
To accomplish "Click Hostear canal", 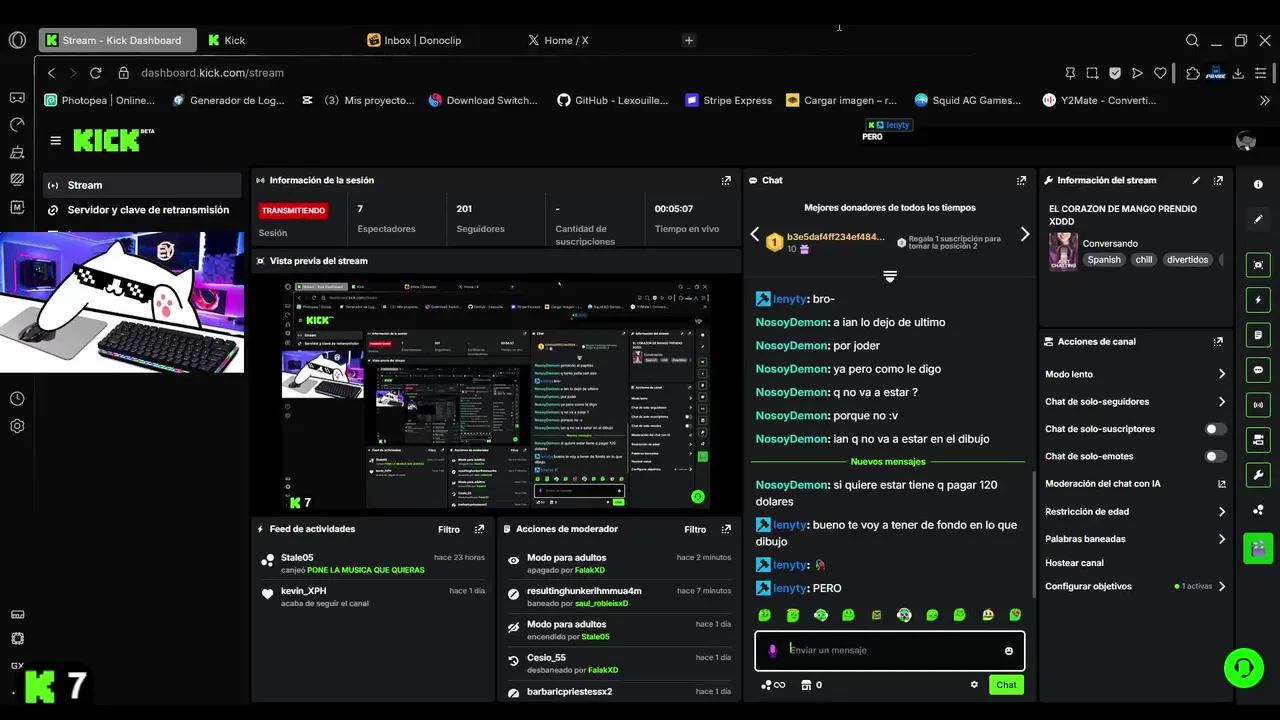I will 1074,563.
